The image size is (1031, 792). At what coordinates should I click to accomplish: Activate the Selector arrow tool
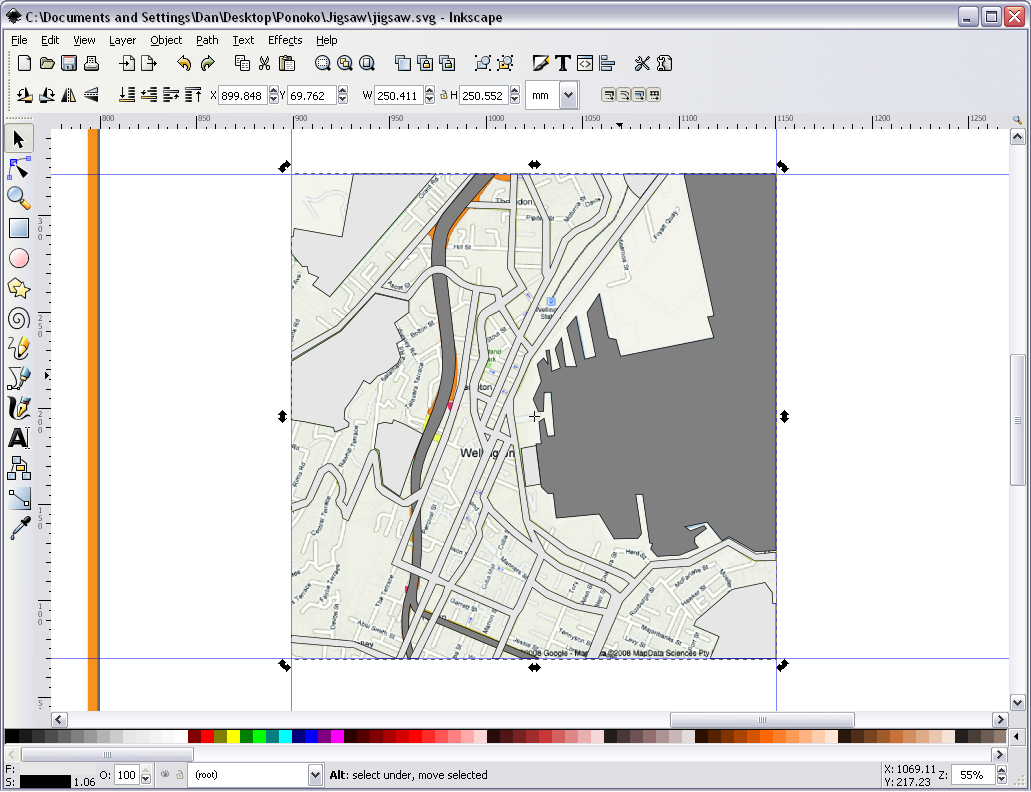18,139
